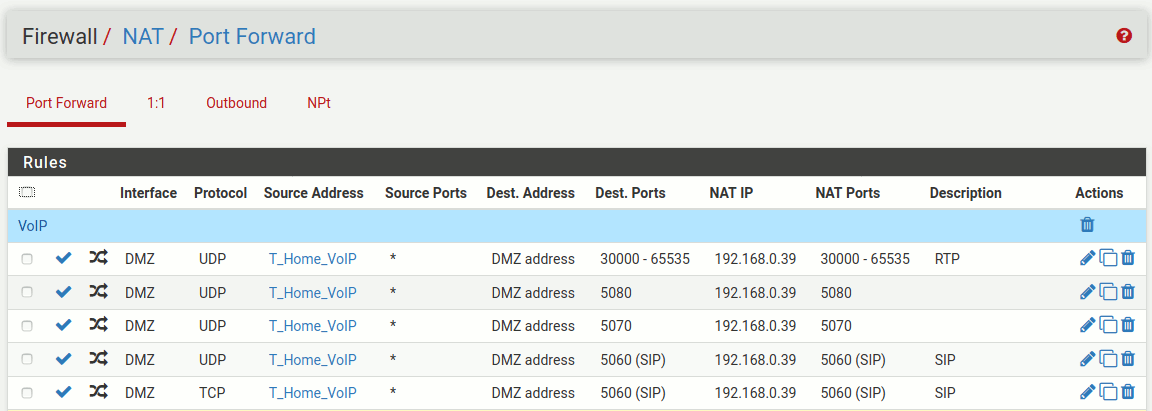Copy the port 5080 rule
The width and height of the screenshot is (1152, 411).
coord(1108,292)
